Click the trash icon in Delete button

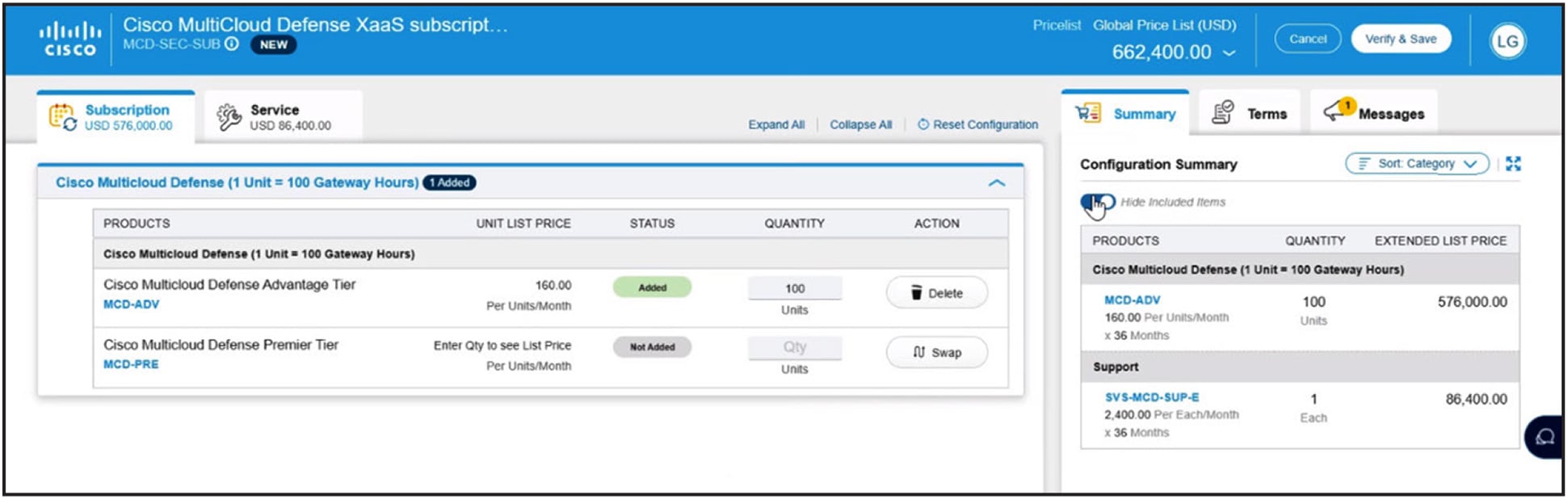916,292
